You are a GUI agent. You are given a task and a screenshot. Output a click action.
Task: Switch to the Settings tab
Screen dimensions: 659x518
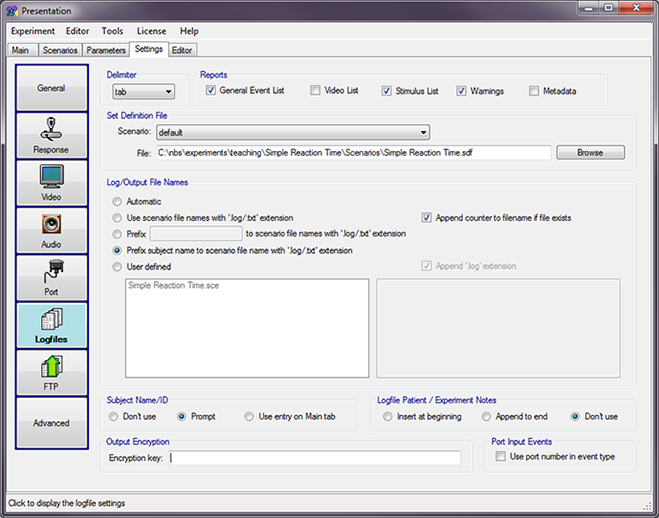(149, 49)
